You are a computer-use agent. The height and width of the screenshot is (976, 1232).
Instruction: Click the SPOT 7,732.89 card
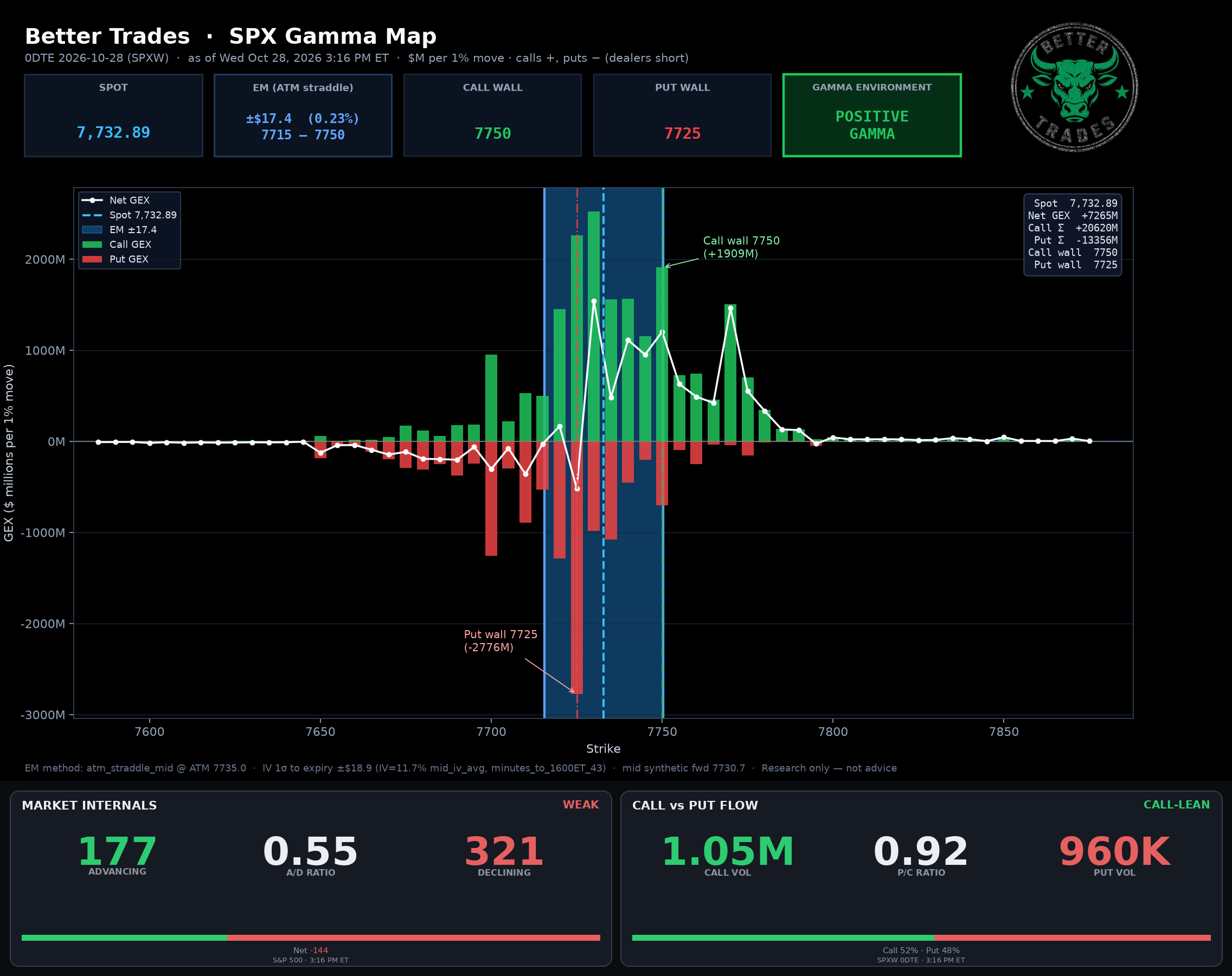tap(114, 115)
